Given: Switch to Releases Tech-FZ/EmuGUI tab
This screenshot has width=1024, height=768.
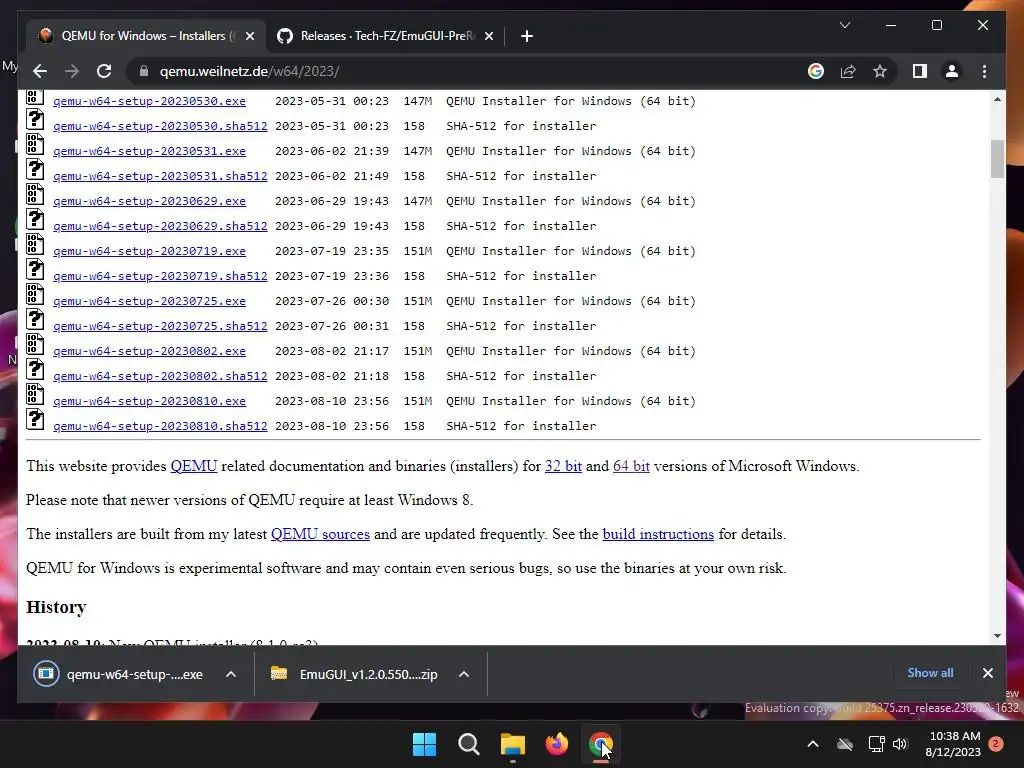Looking at the screenshot, I should click(385, 36).
